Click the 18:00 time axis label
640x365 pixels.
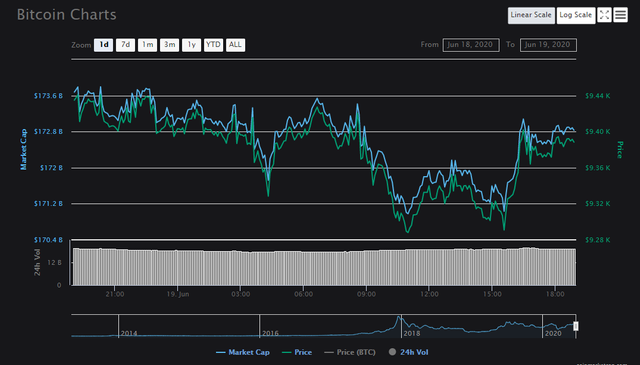coord(555,294)
